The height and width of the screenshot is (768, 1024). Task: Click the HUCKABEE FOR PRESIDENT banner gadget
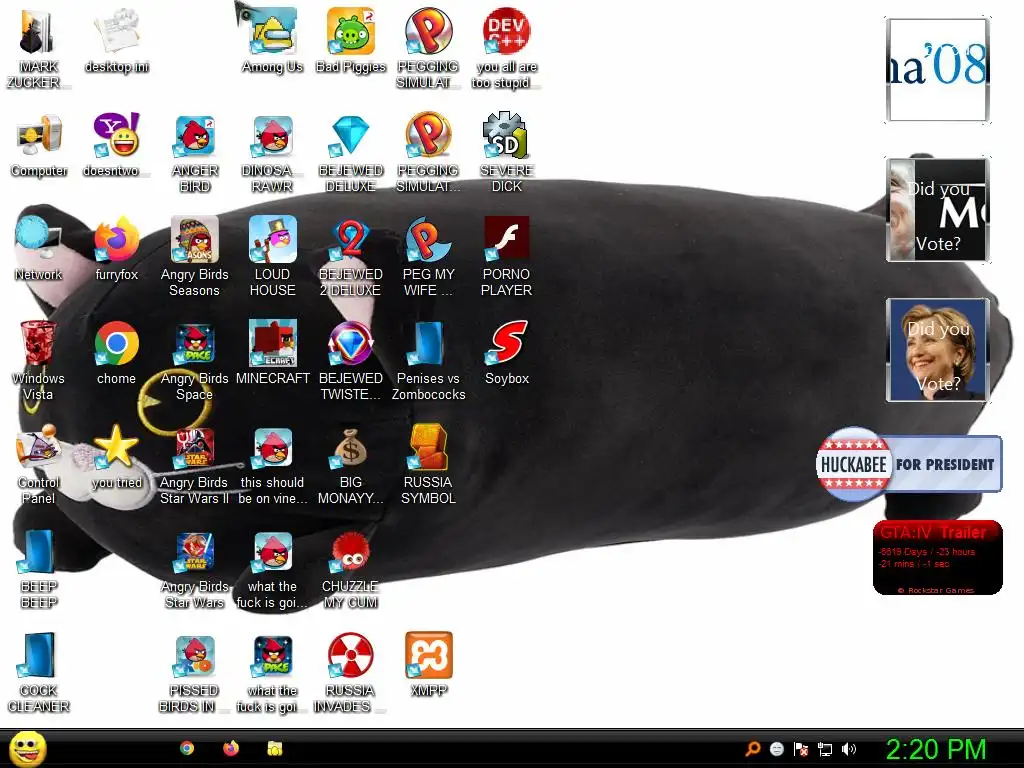point(908,464)
